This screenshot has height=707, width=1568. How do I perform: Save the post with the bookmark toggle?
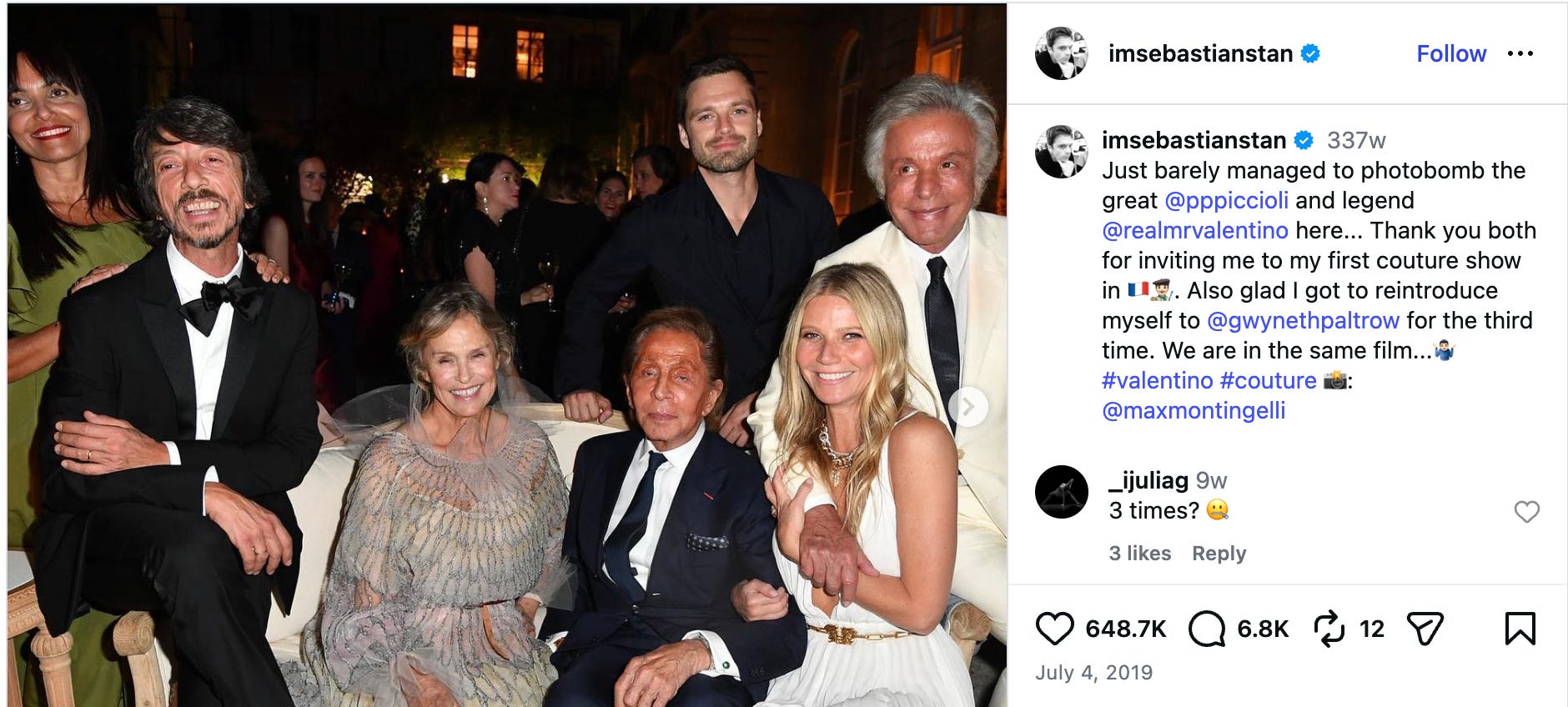click(1520, 630)
